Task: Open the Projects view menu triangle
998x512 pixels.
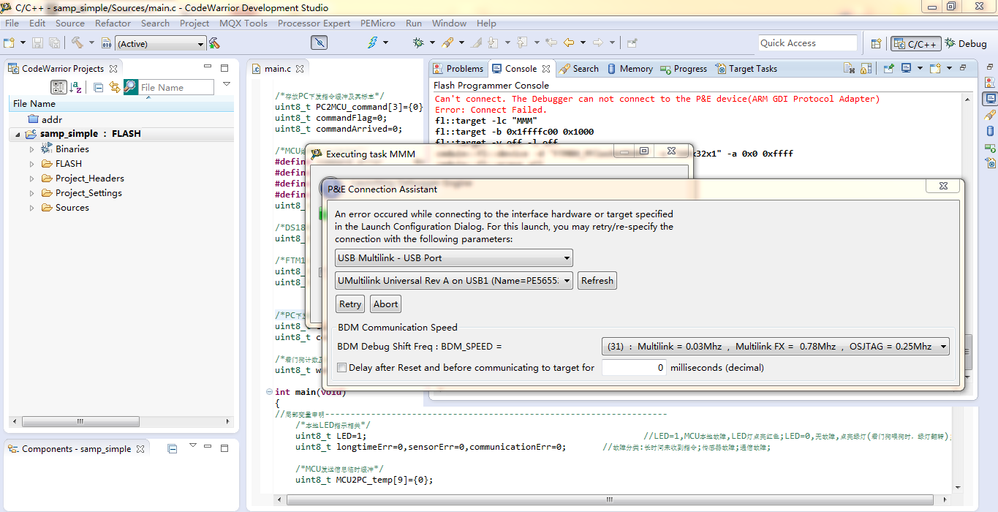Action: point(226,85)
